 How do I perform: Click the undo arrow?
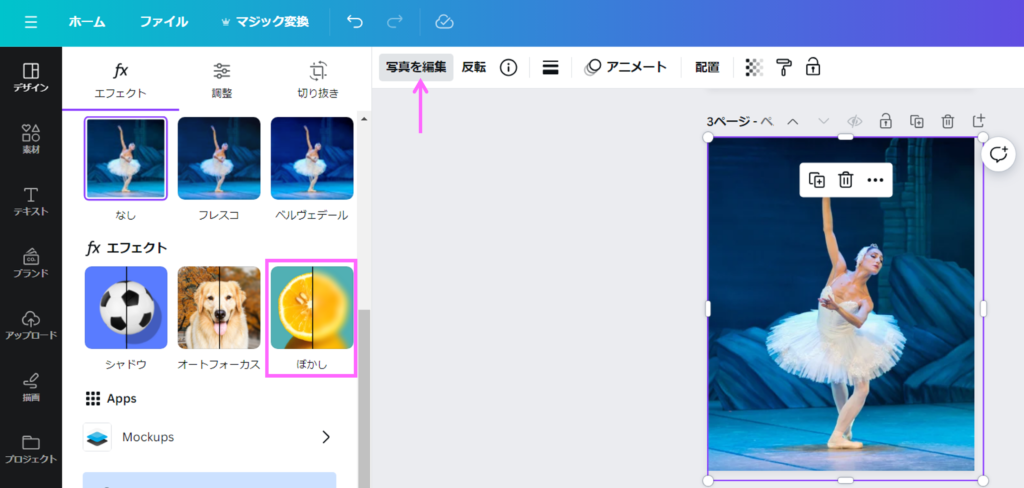[354, 22]
